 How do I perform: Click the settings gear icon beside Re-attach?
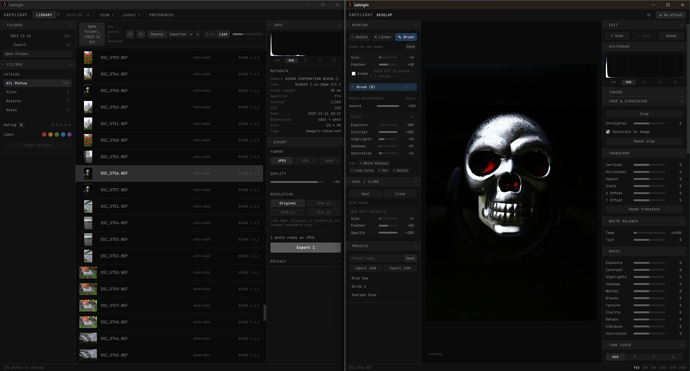point(649,15)
